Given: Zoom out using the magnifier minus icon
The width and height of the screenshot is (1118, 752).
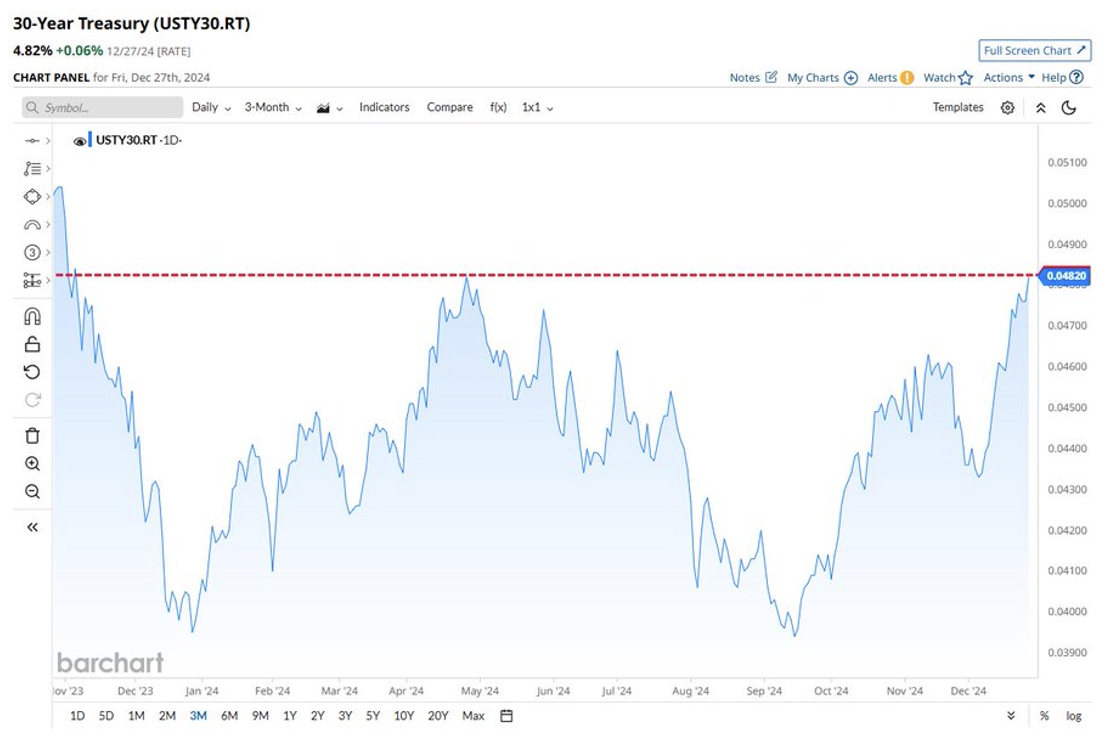Looking at the screenshot, I should tap(32, 491).
